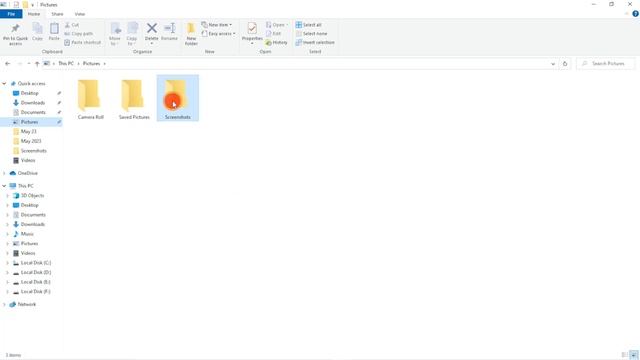Screen dimensions: 640x360
Task: Click the Paste ribbon icon
Action: (x=54, y=29)
